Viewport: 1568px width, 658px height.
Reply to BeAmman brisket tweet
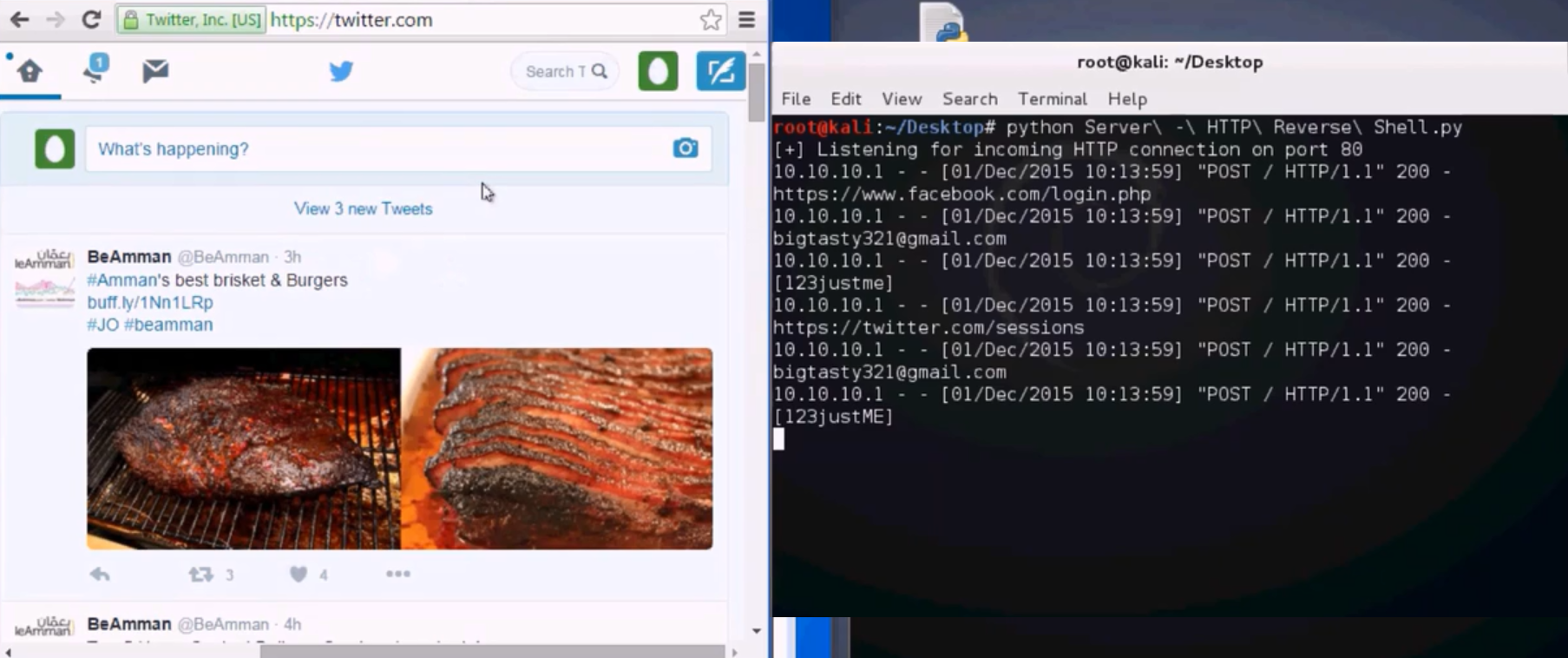[100, 575]
